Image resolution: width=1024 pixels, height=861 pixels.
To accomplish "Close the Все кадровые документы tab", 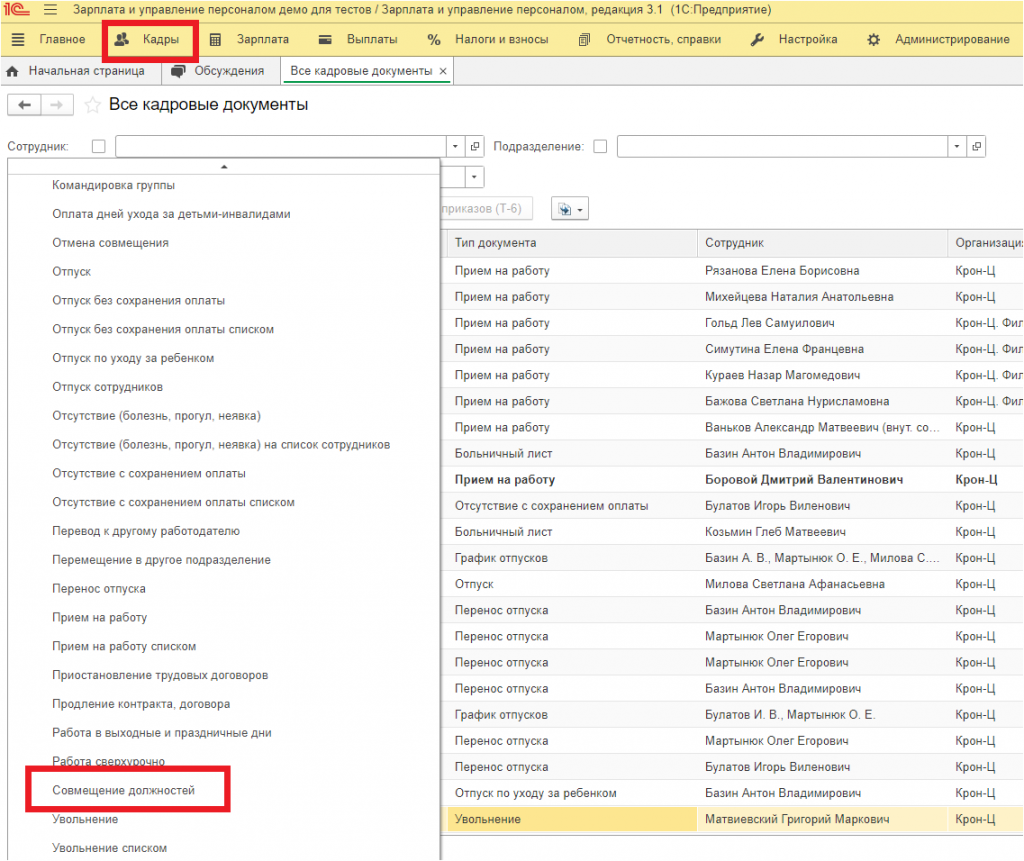I will (x=443, y=71).
